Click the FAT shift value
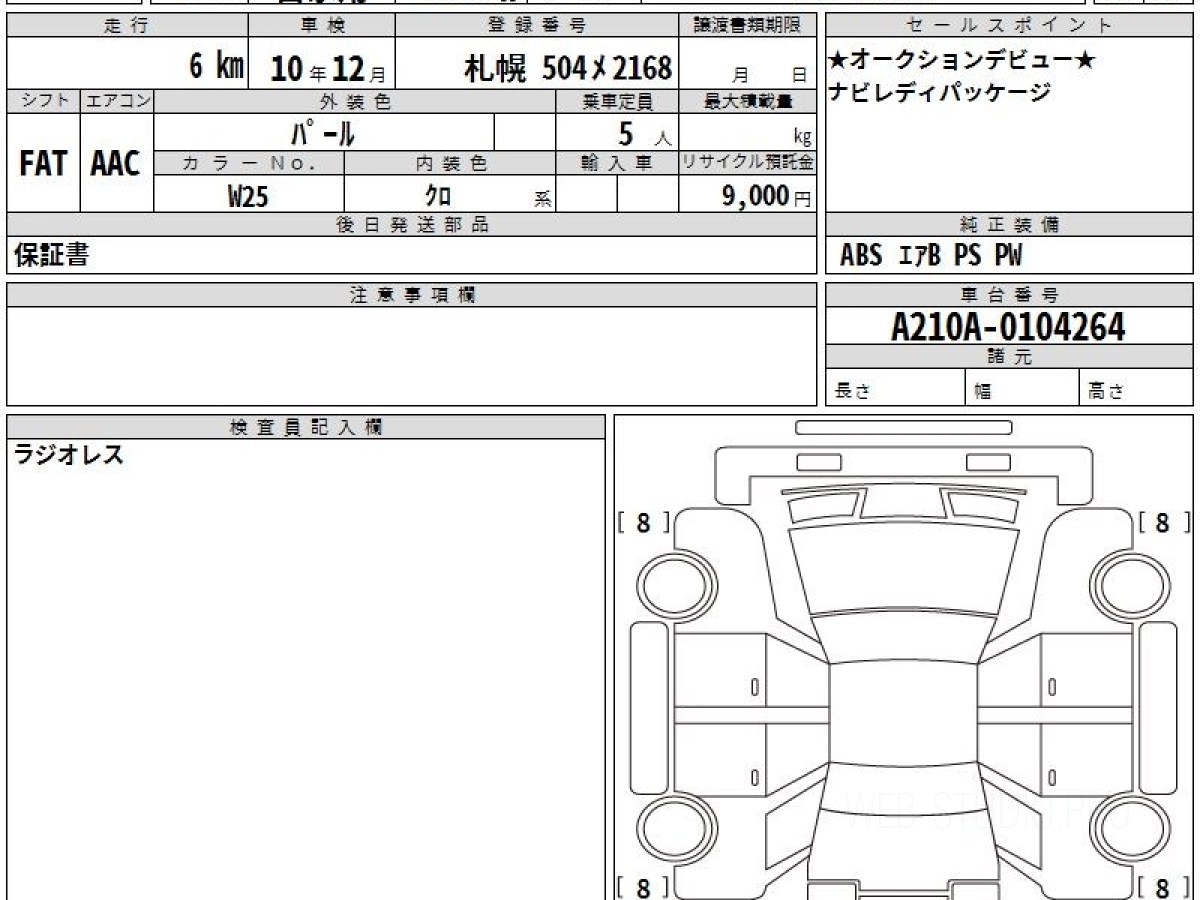The width and height of the screenshot is (1200, 900). click(x=42, y=164)
